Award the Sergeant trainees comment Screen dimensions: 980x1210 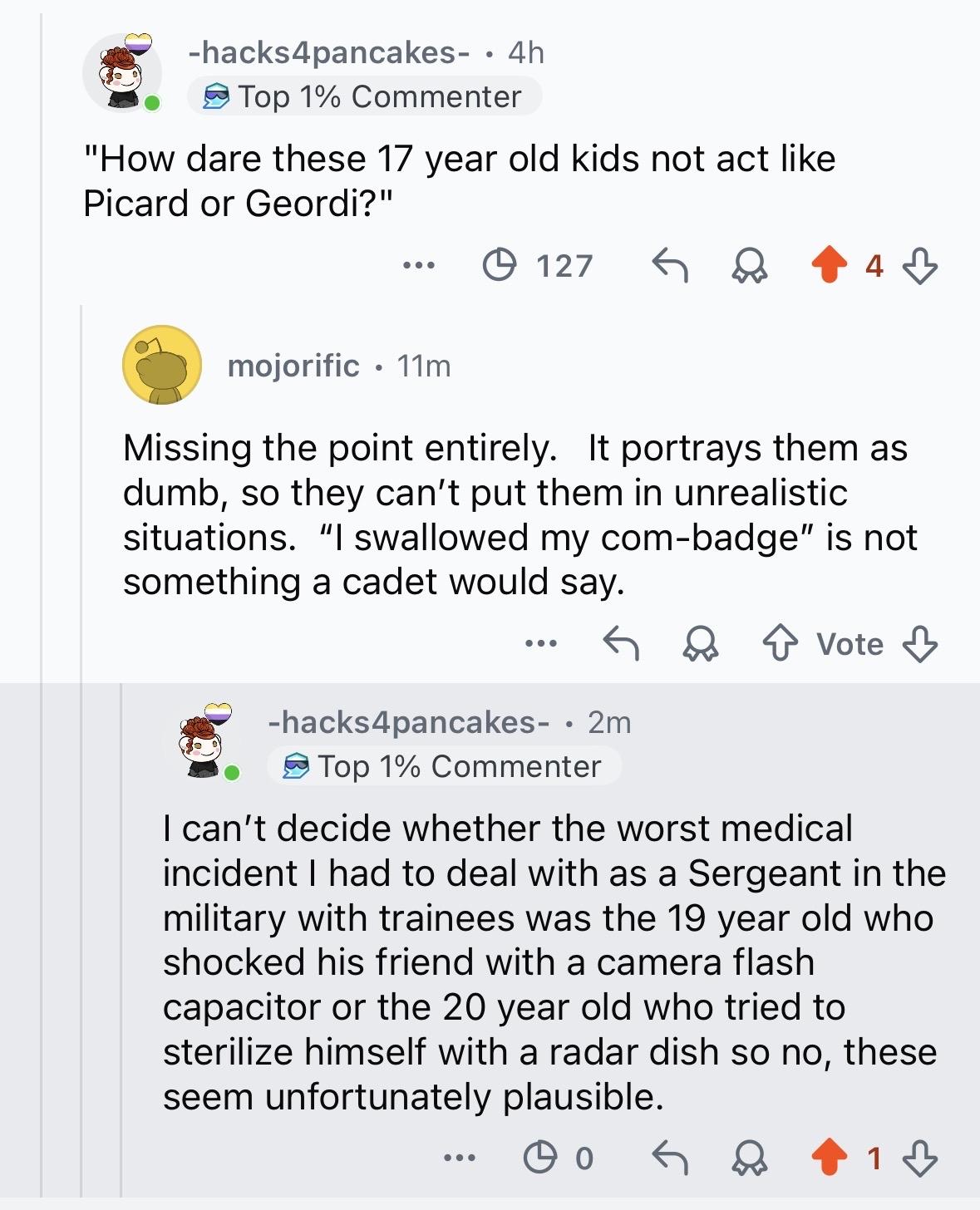(x=749, y=1157)
